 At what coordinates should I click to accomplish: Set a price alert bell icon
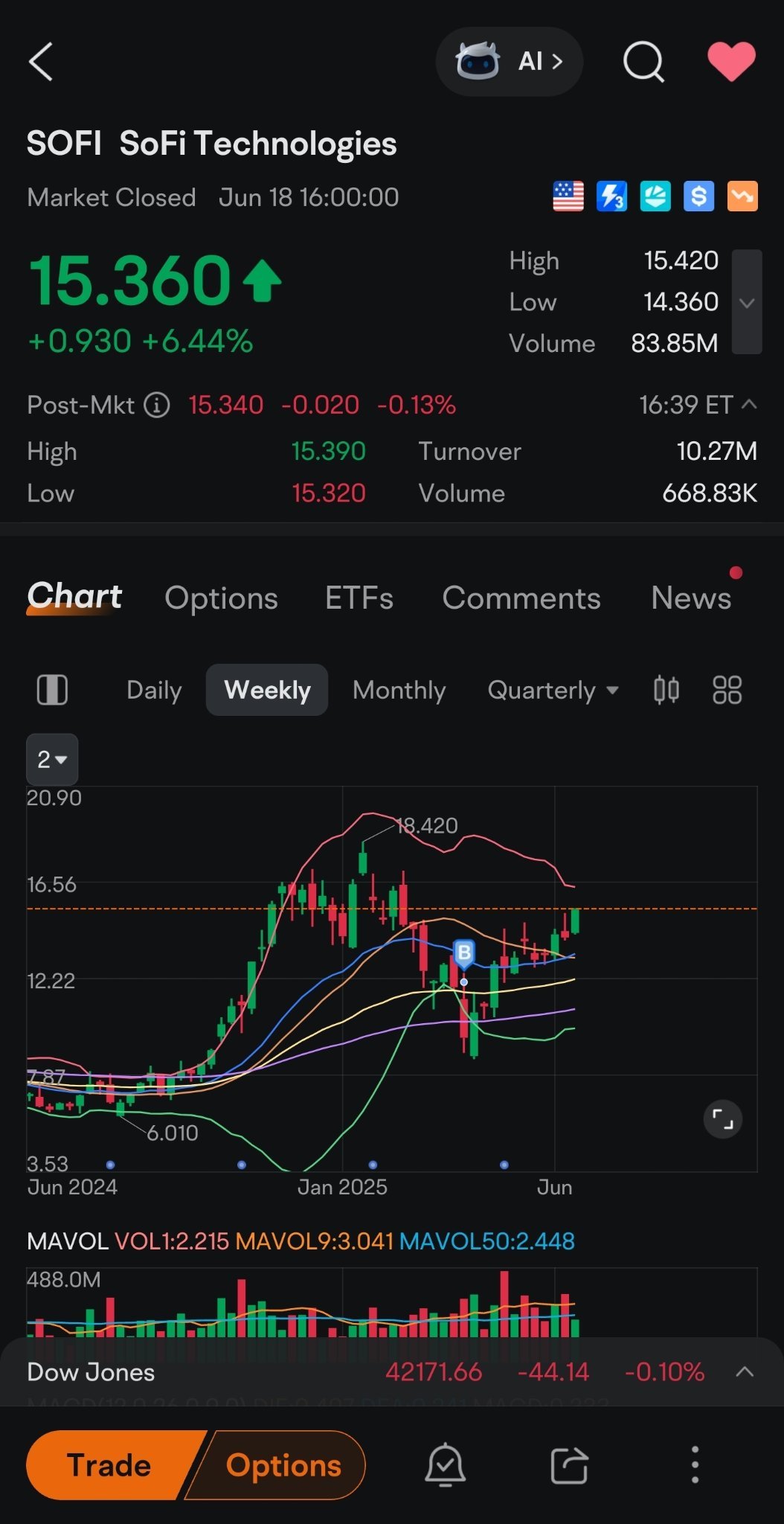[445, 1464]
